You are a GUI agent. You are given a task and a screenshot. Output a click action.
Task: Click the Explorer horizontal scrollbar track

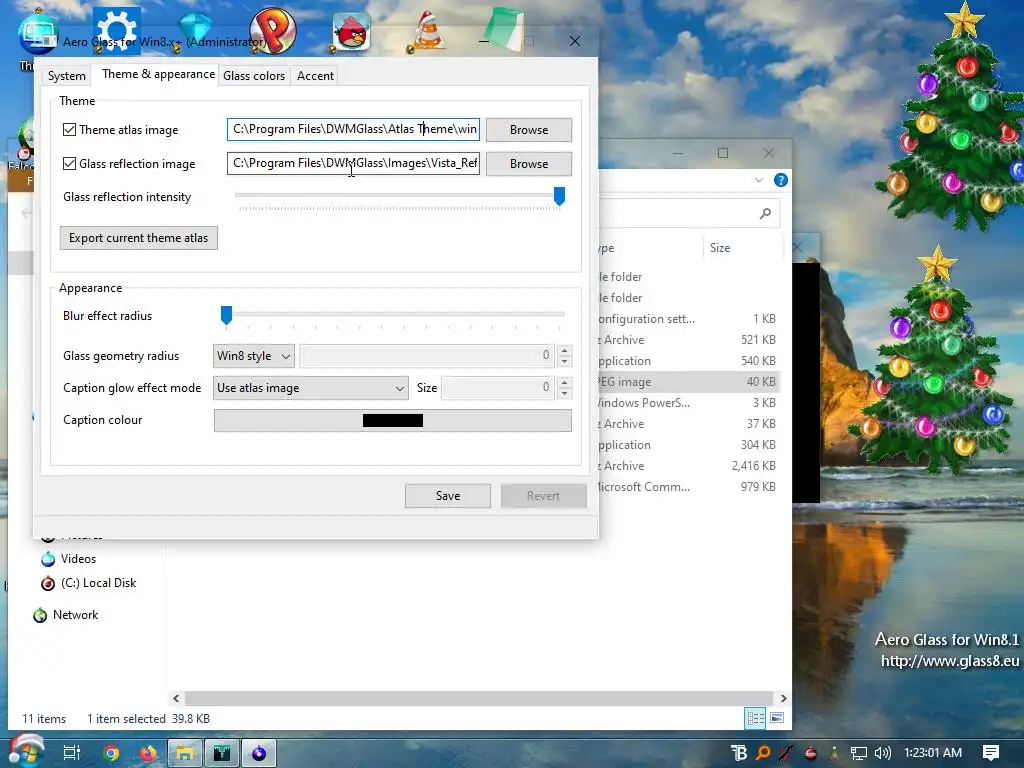(x=479, y=698)
